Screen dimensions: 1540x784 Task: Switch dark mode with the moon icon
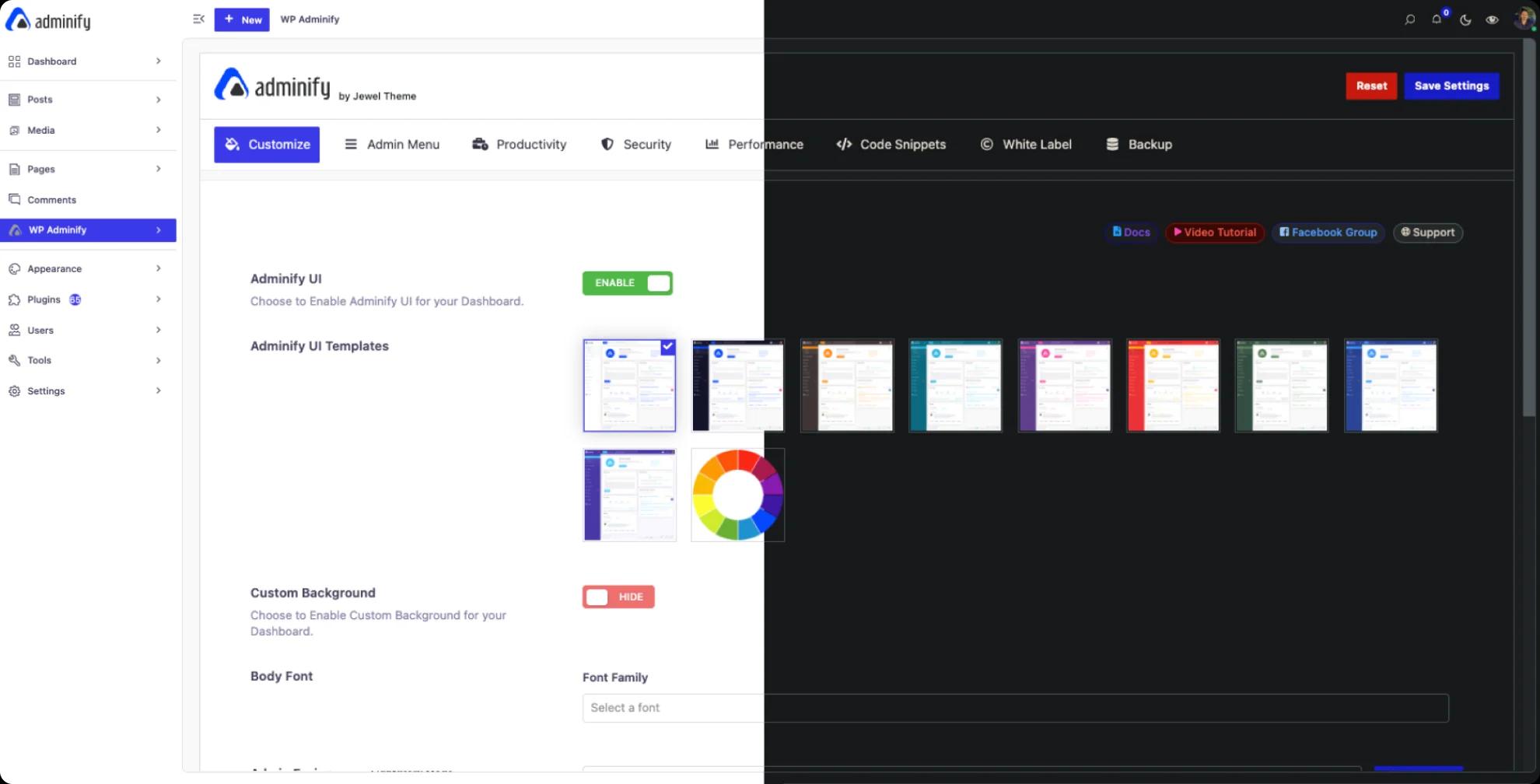coord(1465,19)
